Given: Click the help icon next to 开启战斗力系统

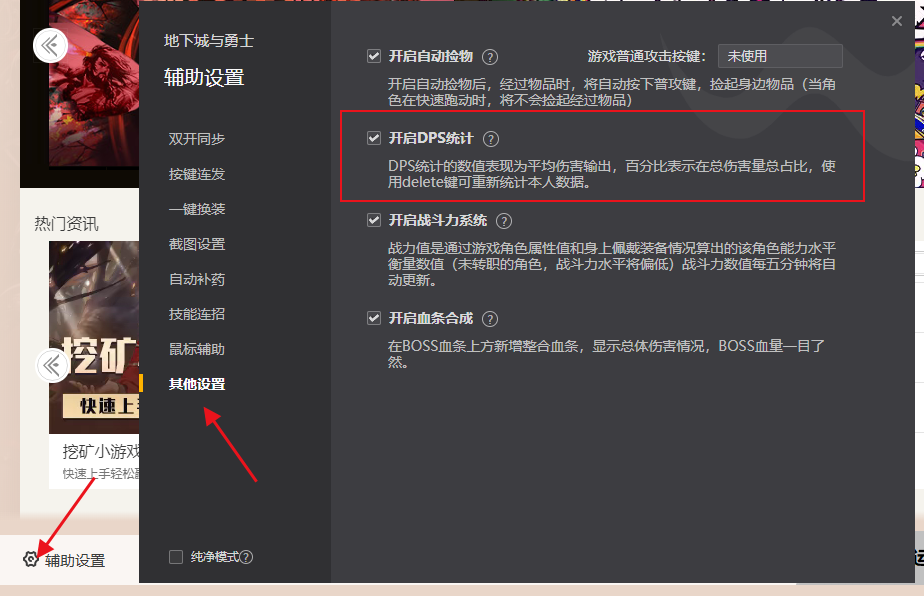Looking at the screenshot, I should 504,220.
